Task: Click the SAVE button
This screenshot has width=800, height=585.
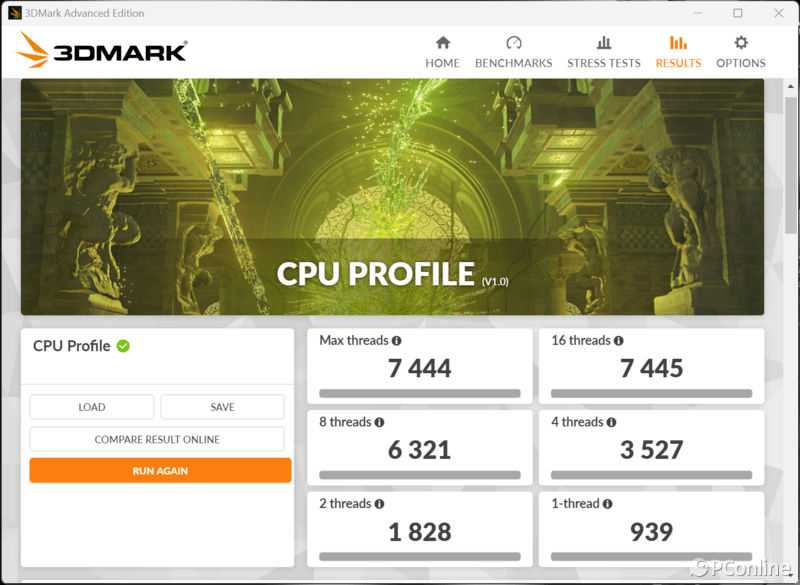Action: [x=222, y=407]
